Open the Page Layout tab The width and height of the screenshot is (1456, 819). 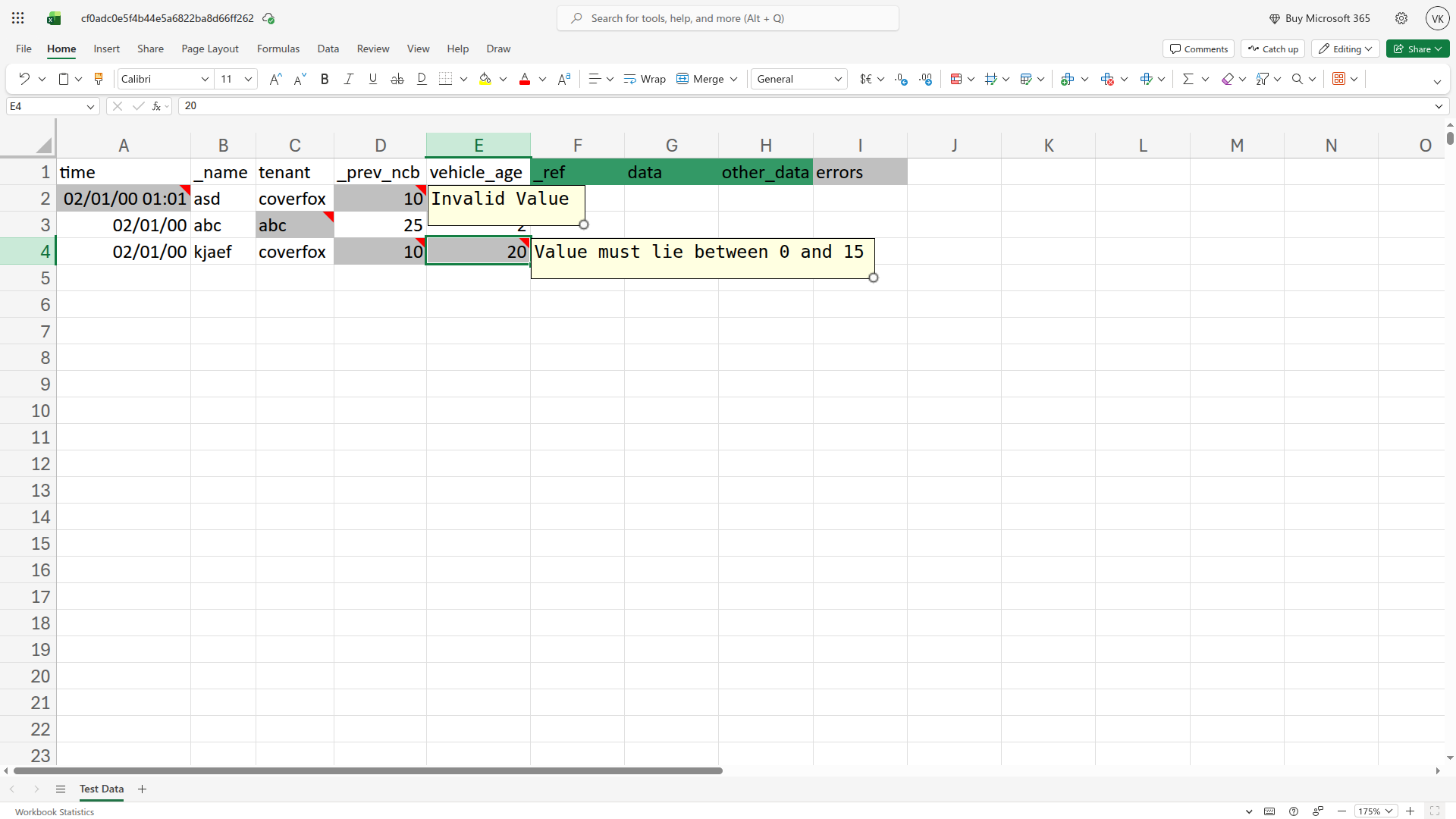(x=210, y=49)
